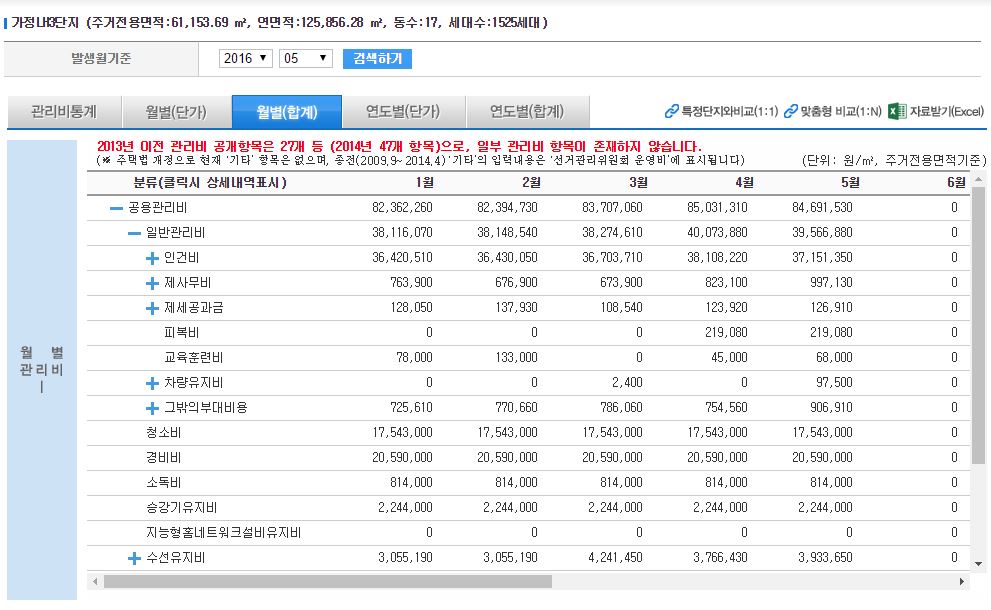Expand the 차량유지비 row
Image resolution: width=991 pixels, height=610 pixels.
coord(152,383)
